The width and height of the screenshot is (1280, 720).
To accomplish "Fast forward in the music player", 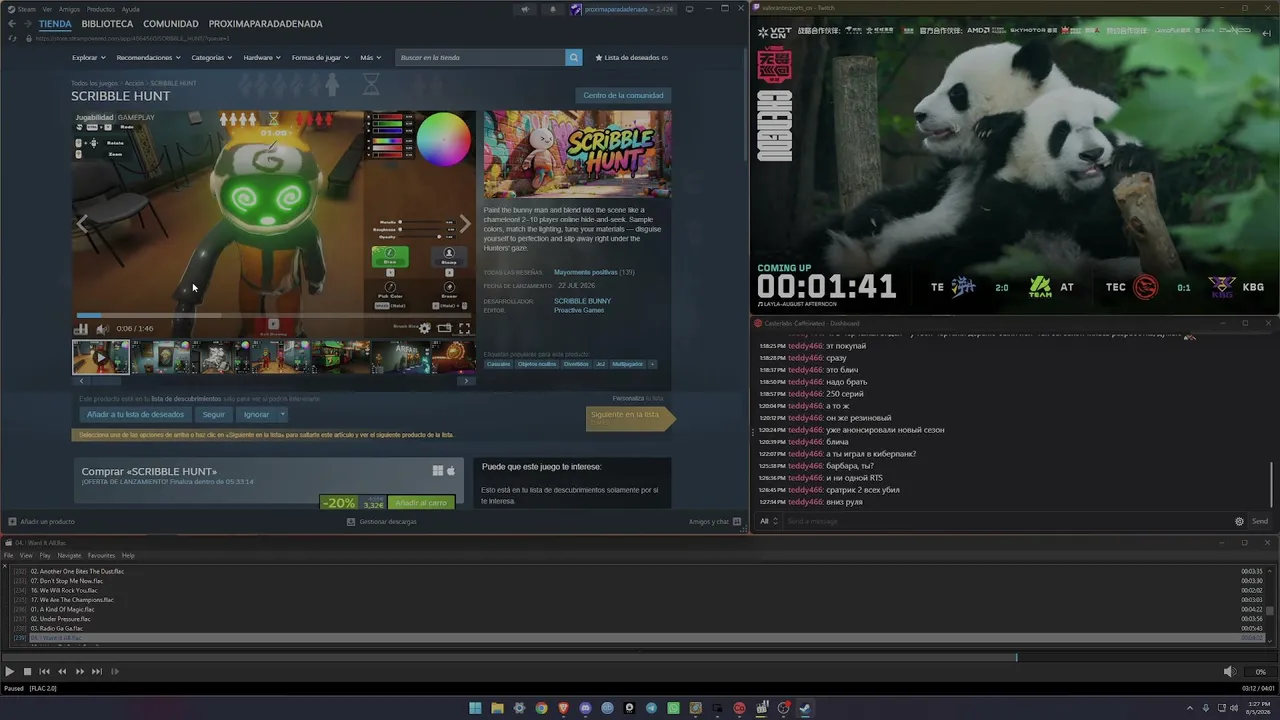I will coord(80,672).
